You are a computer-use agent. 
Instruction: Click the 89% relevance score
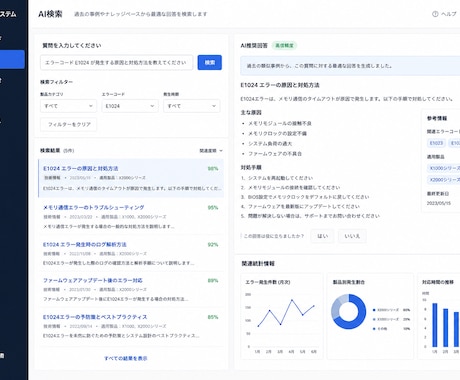click(x=213, y=280)
